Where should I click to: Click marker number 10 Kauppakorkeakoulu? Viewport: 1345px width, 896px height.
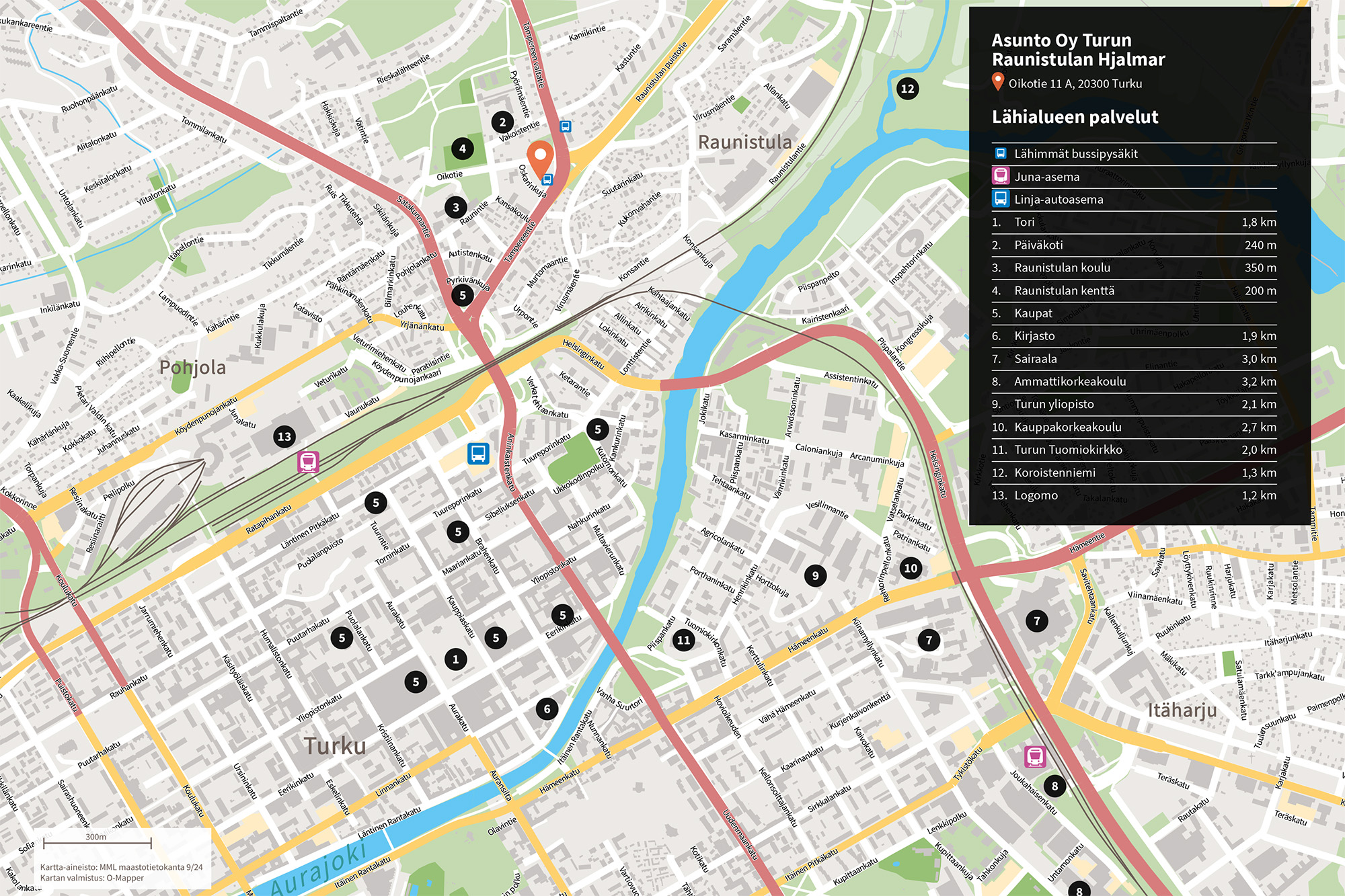(x=911, y=568)
